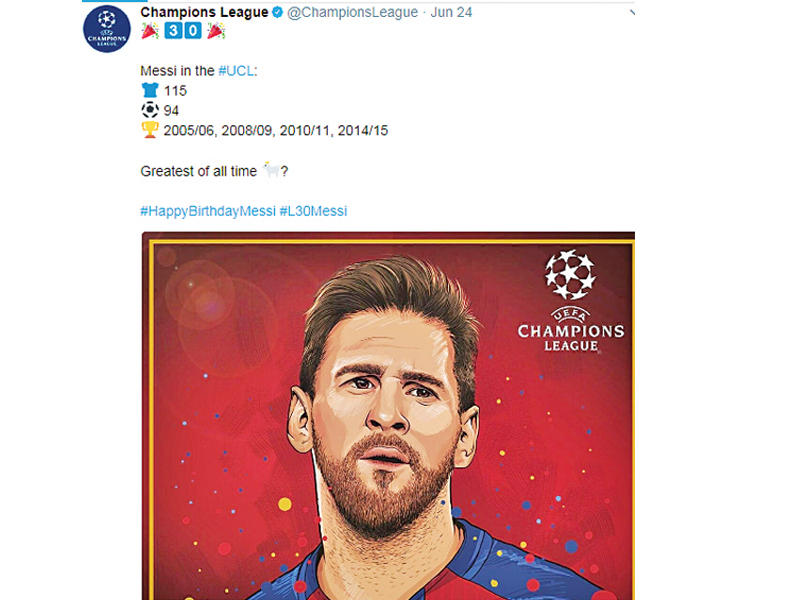The height and width of the screenshot is (600, 800).
Task: Click the goat emoji
Action: point(270,171)
